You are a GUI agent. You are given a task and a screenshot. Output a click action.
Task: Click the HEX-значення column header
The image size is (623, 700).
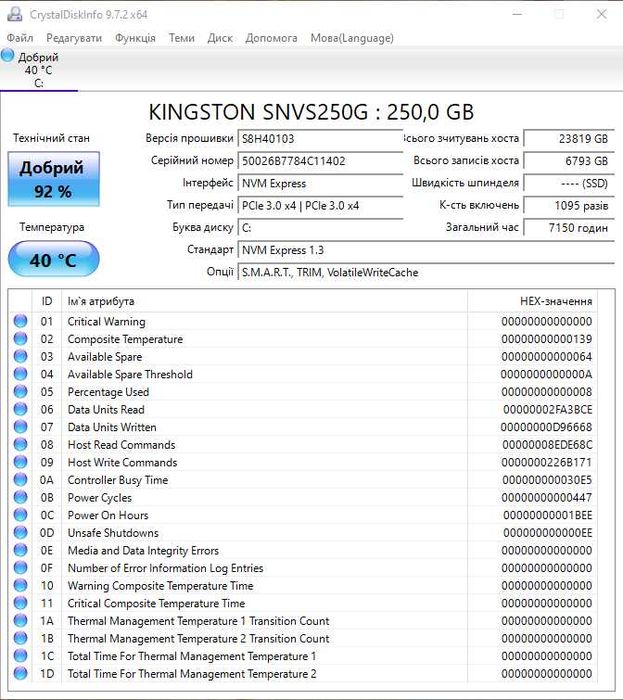[533, 301]
